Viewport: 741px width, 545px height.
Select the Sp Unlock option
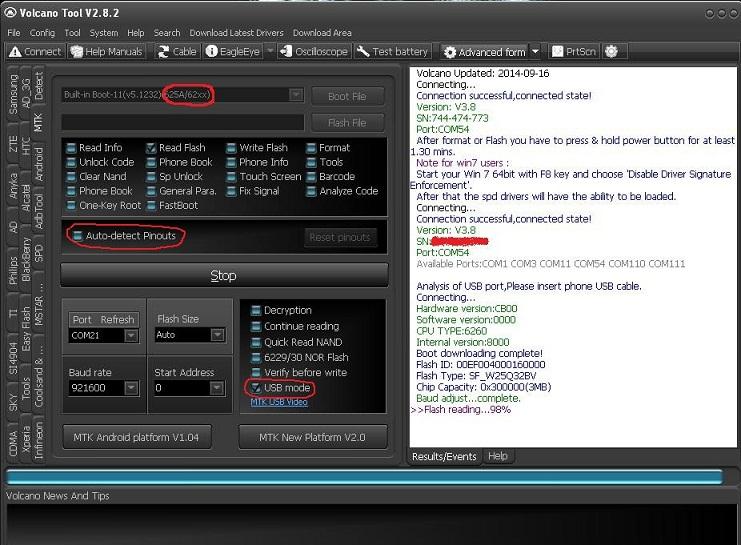click(x=174, y=176)
